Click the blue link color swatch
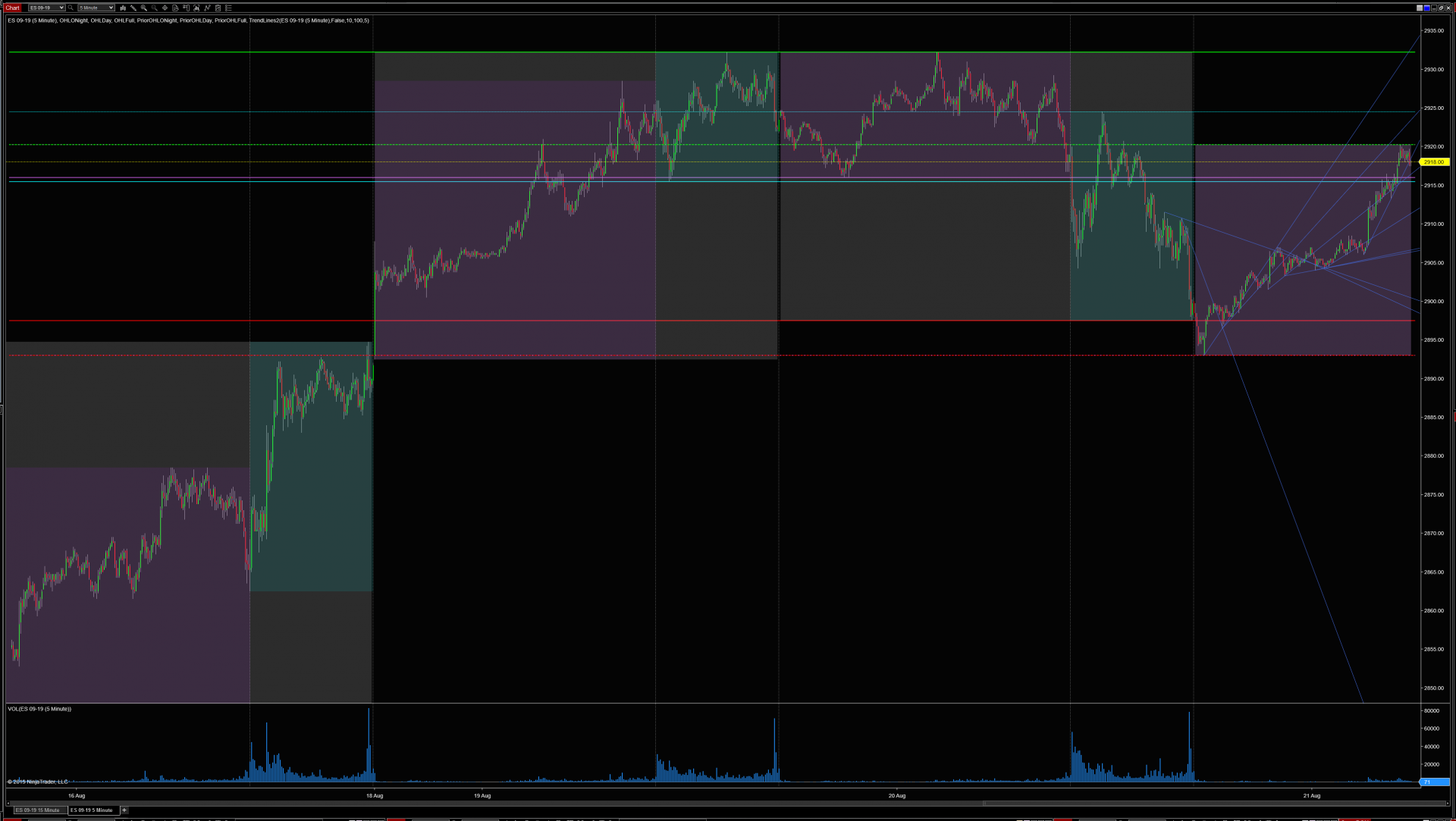 (1426, 8)
